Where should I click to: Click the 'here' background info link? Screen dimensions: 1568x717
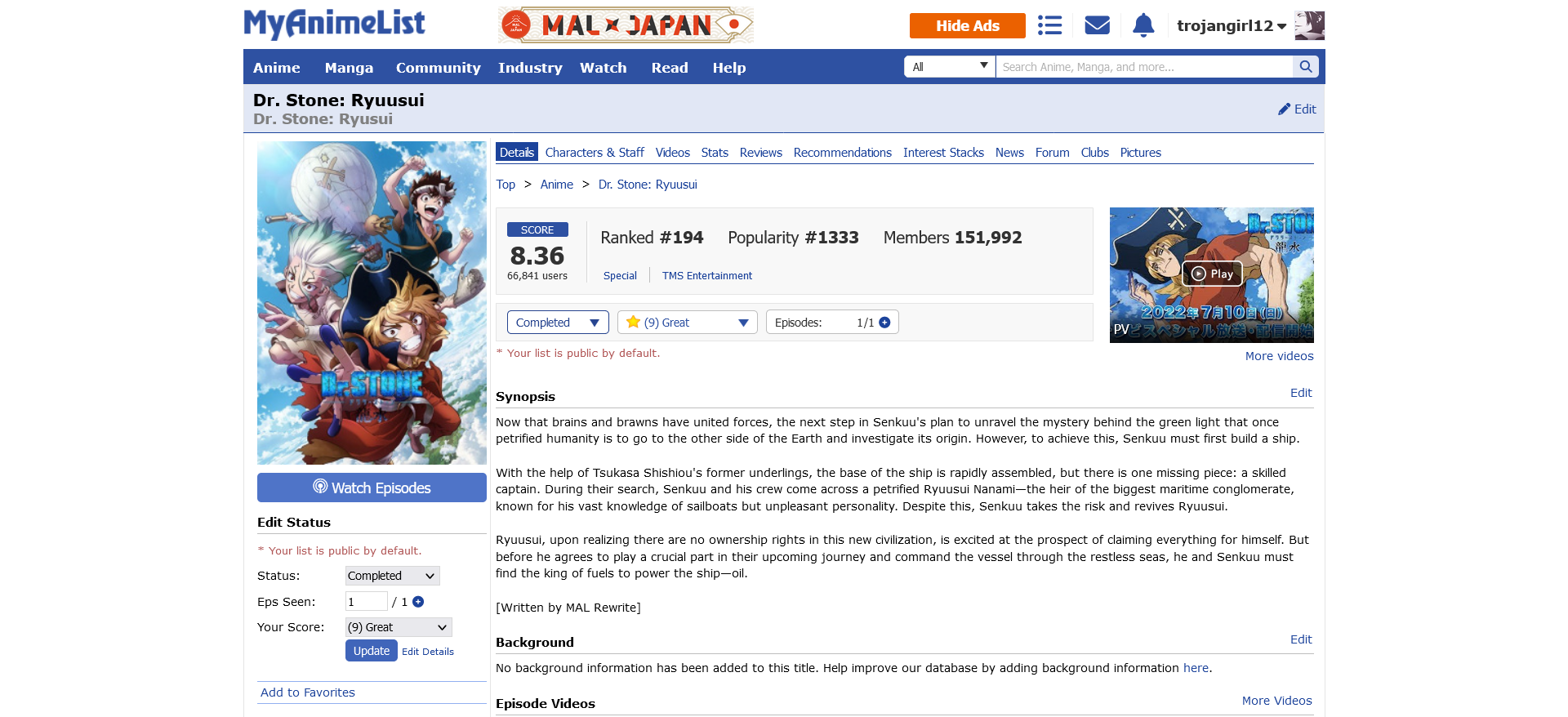[1196, 668]
